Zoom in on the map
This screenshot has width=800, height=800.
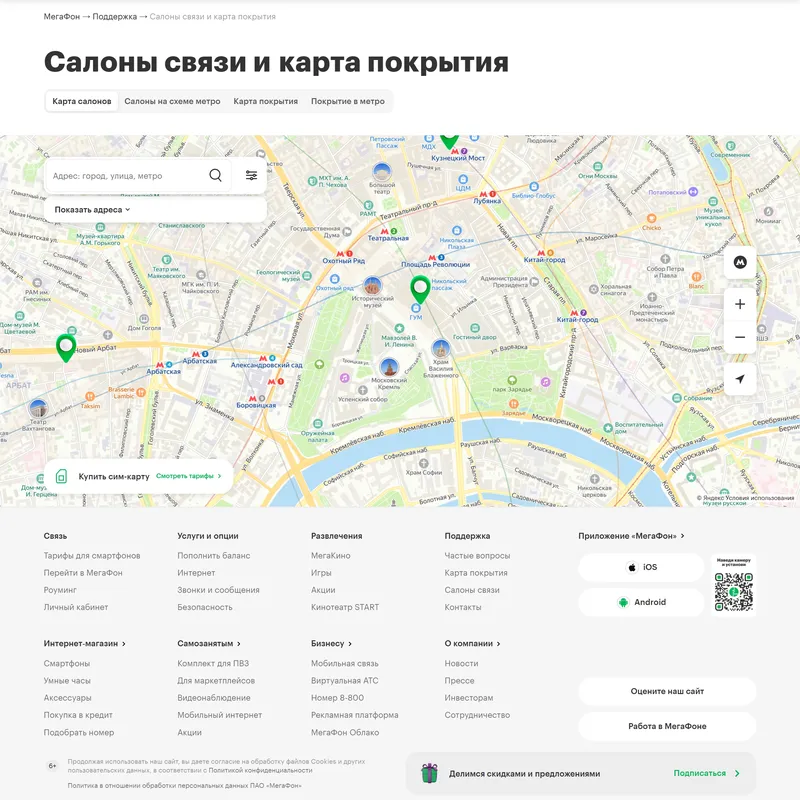click(x=739, y=304)
